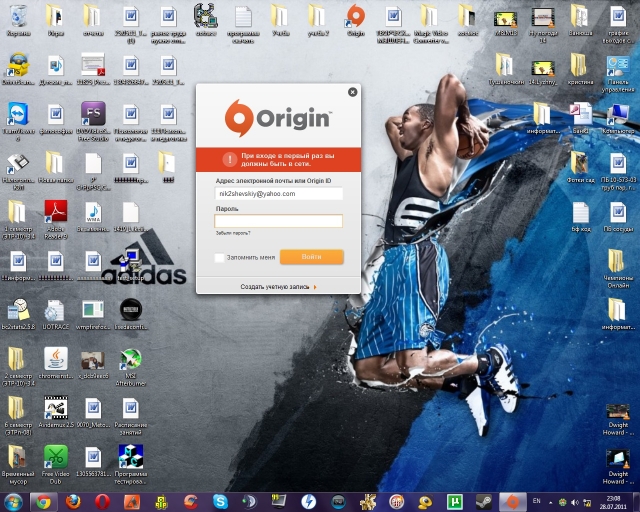Image resolution: width=640 pixels, height=512 pixels.
Task: Open Daemon Tools lightning icon in taskbar
Action: (x=308, y=502)
